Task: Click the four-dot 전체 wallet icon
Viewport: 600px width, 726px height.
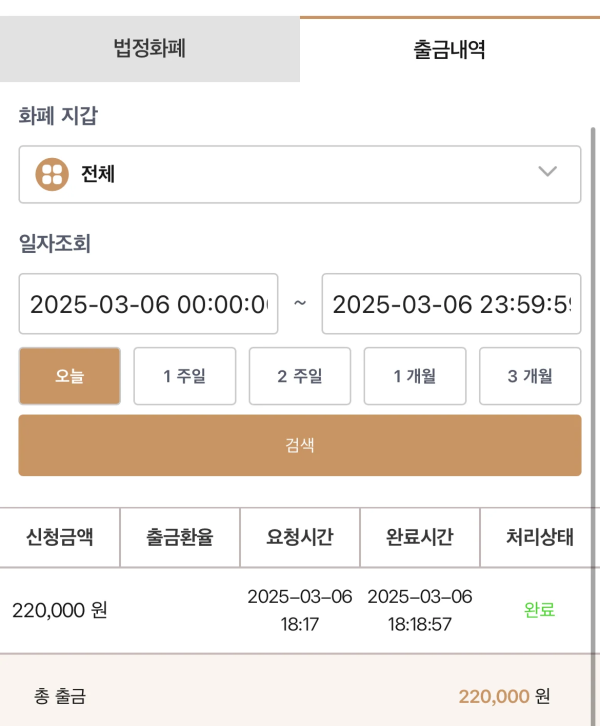Action: 52,174
